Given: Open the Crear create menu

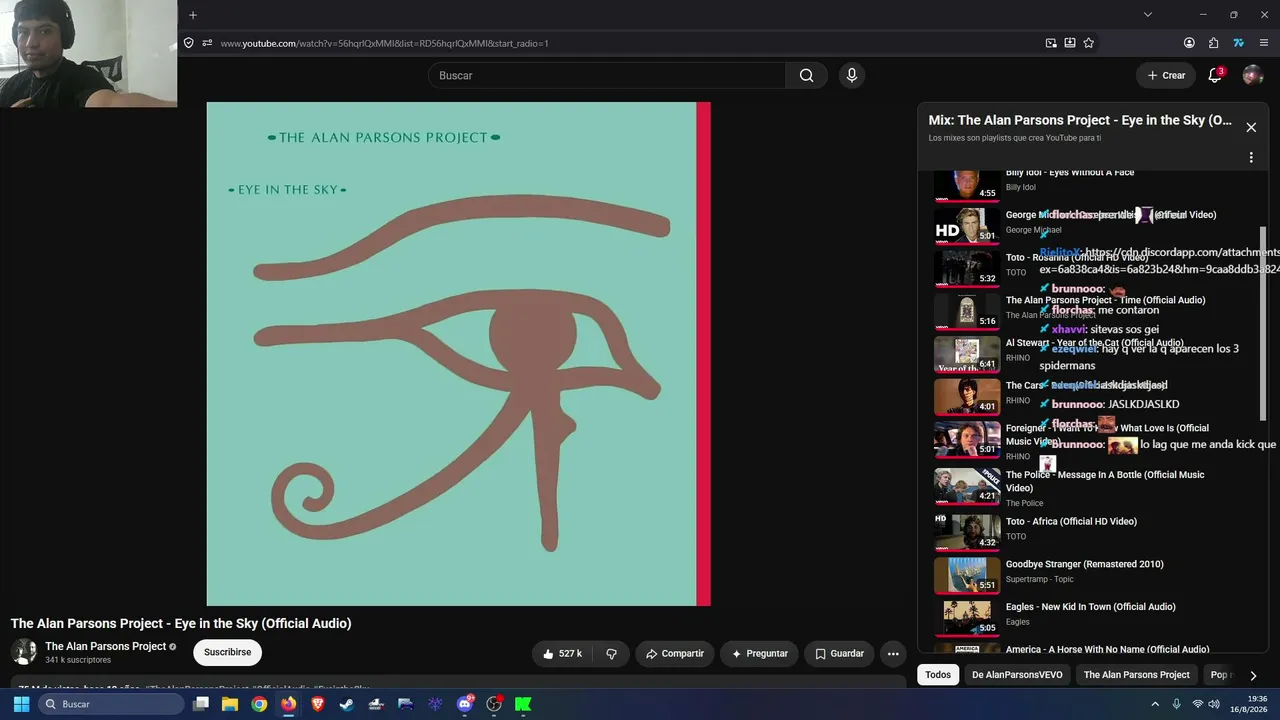Looking at the screenshot, I should pos(1166,75).
